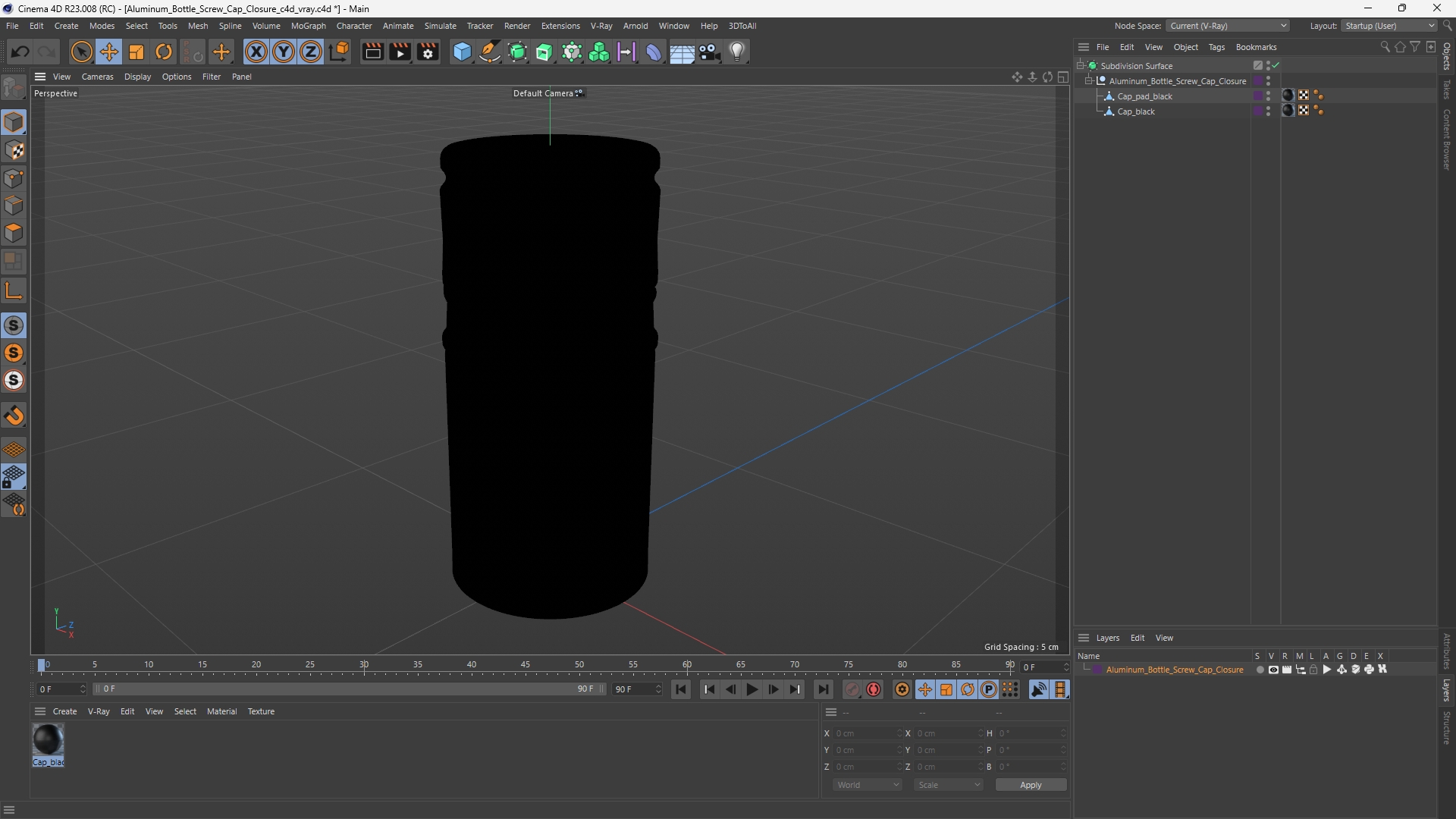The width and height of the screenshot is (1456, 819).
Task: Collapse Aluminum_Bottle_Screw_Cap_Closure tree node
Action: pos(1088,81)
